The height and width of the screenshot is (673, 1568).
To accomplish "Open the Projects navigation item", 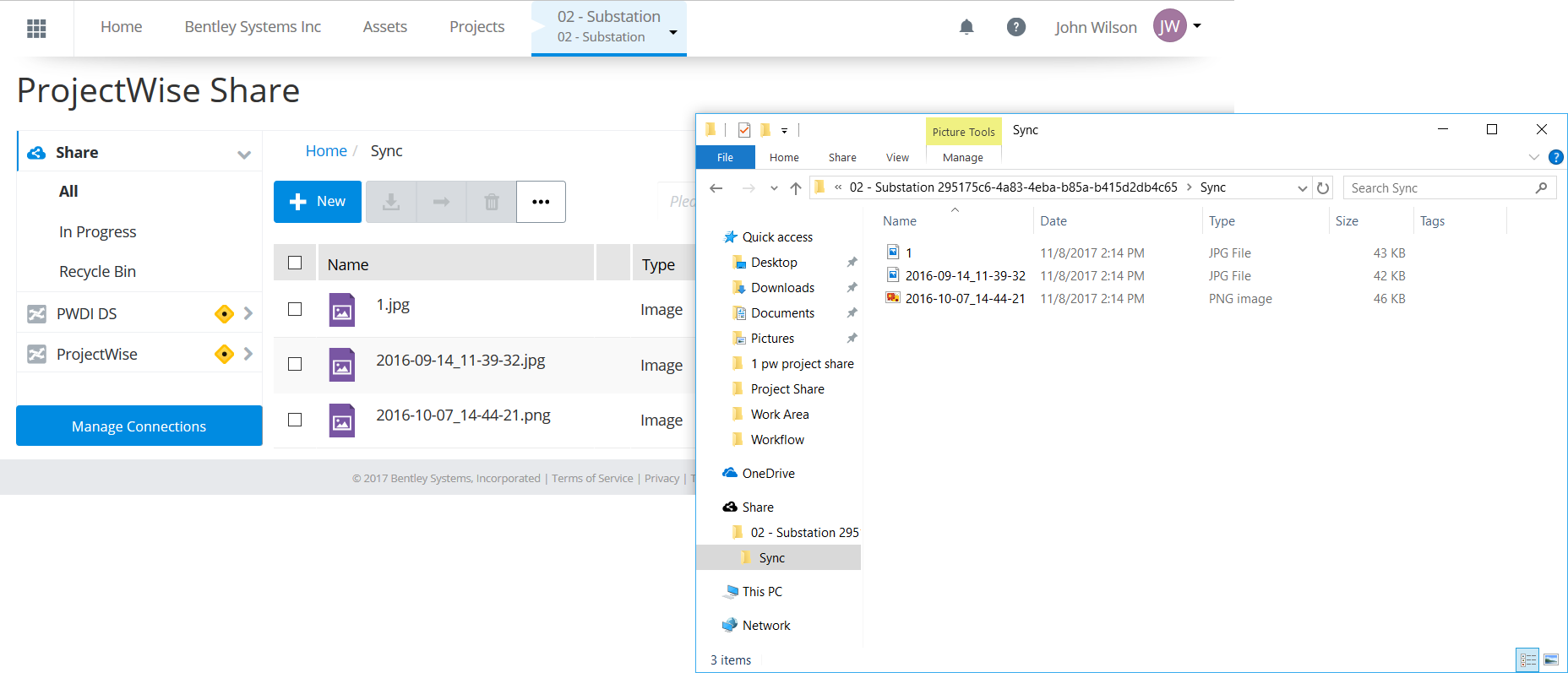I will [x=477, y=27].
